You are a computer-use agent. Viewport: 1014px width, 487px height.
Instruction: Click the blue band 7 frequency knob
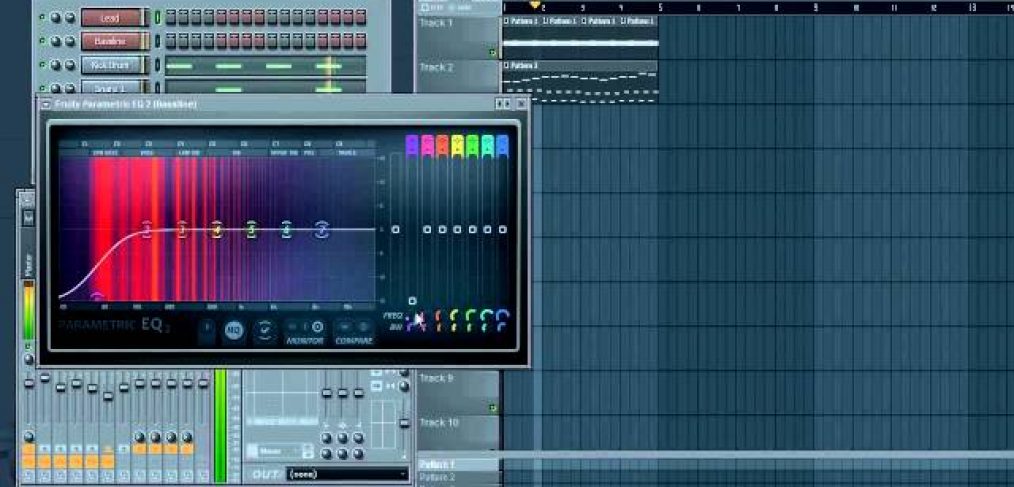[502, 315]
